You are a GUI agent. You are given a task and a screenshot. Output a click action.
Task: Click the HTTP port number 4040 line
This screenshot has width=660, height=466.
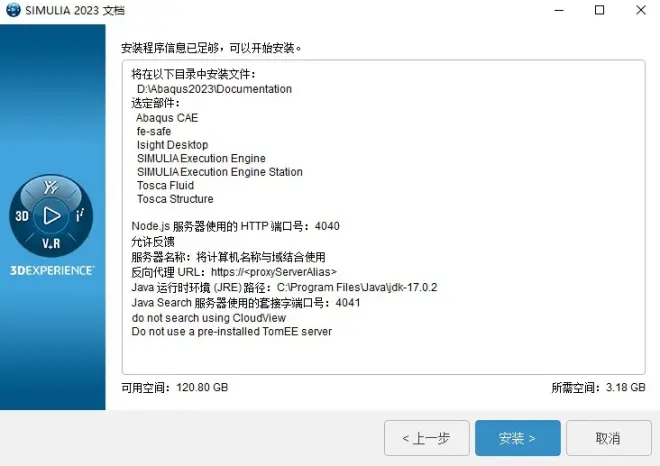coord(235,226)
